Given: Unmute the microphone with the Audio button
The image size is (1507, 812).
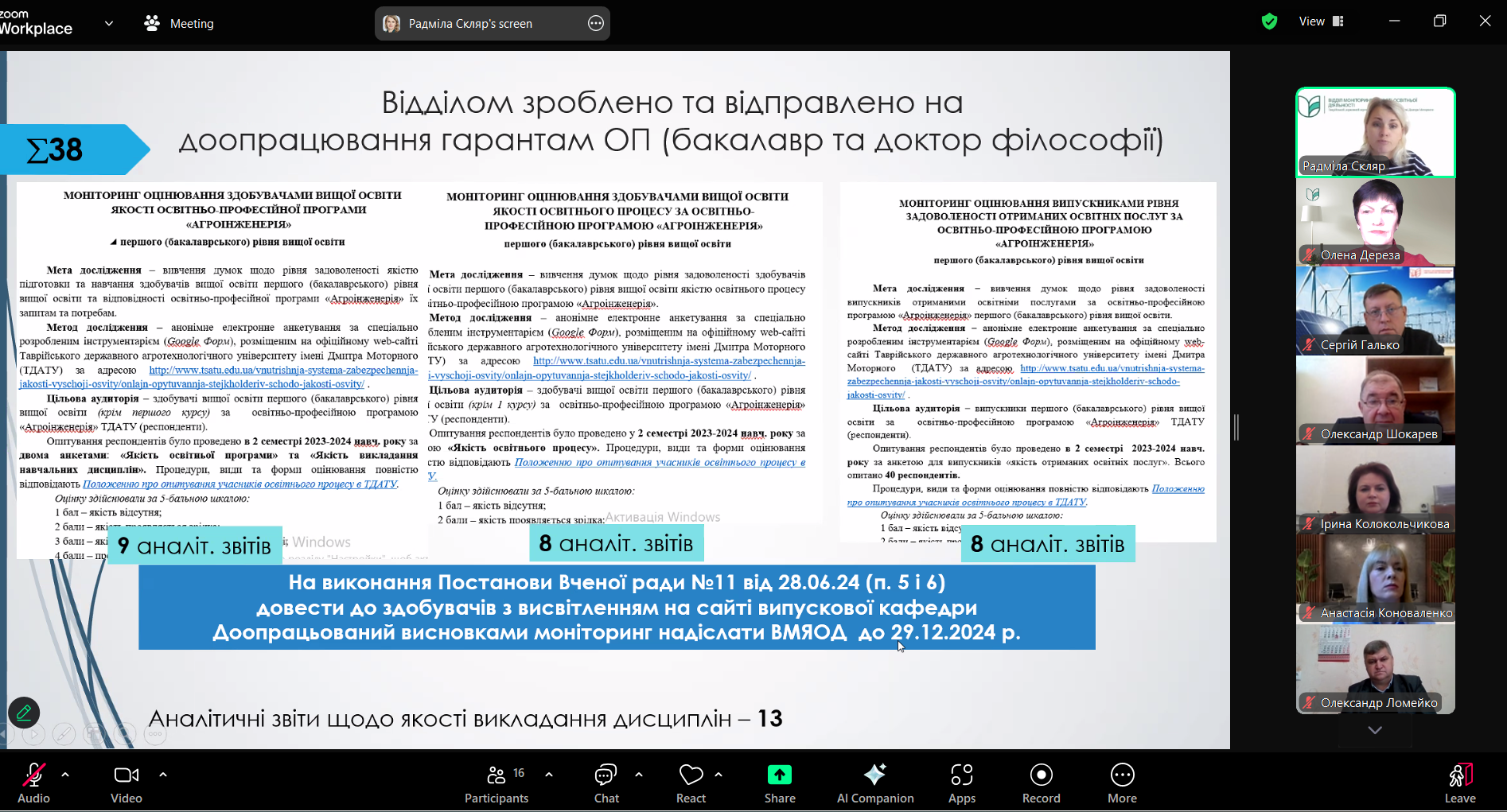Looking at the screenshot, I should tap(33, 783).
